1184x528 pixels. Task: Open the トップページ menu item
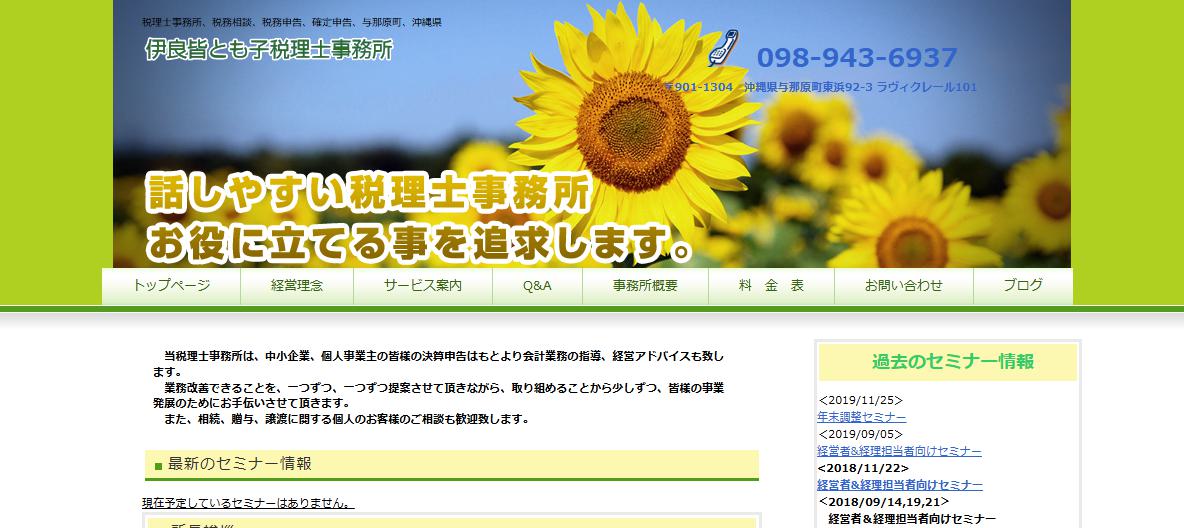click(x=171, y=286)
